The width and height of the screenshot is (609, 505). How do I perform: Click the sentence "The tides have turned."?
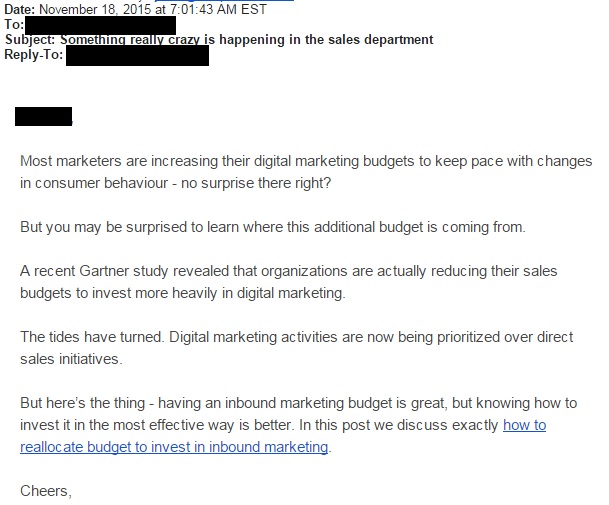click(92, 337)
